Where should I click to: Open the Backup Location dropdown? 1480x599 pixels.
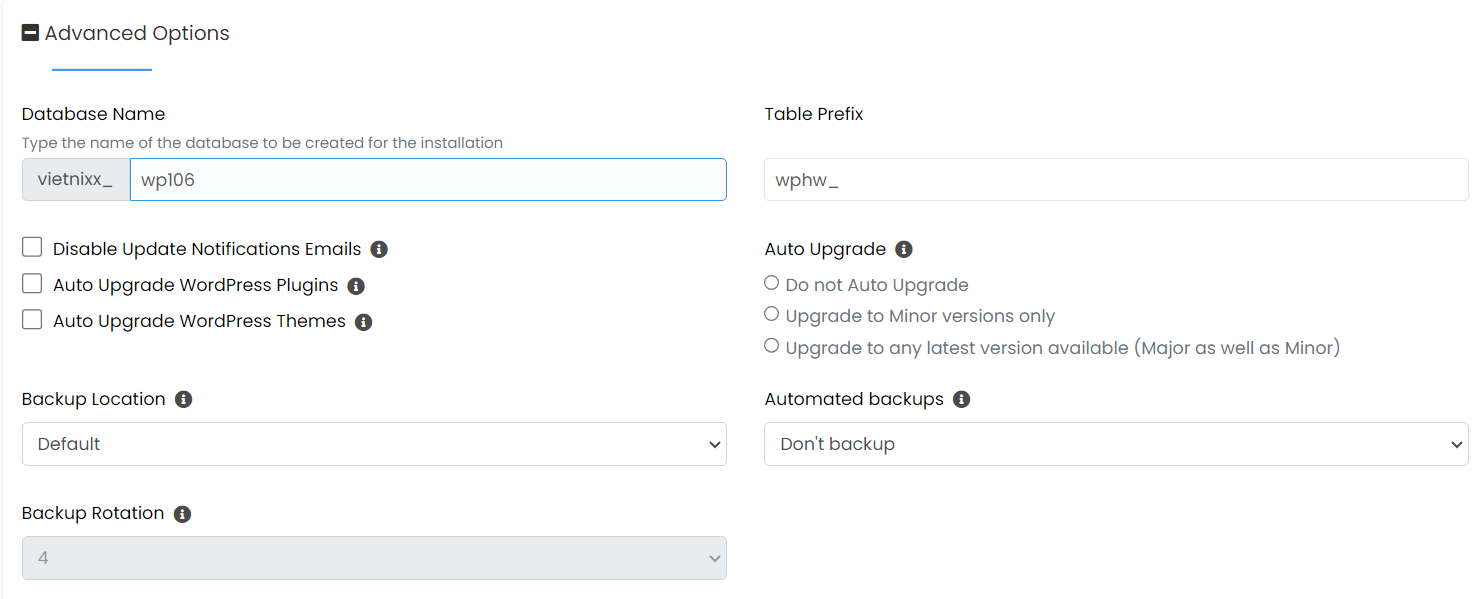[x=374, y=444]
